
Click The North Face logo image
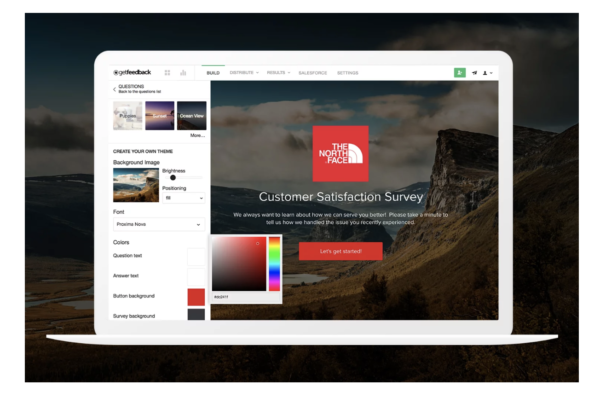pyautogui.click(x=341, y=153)
